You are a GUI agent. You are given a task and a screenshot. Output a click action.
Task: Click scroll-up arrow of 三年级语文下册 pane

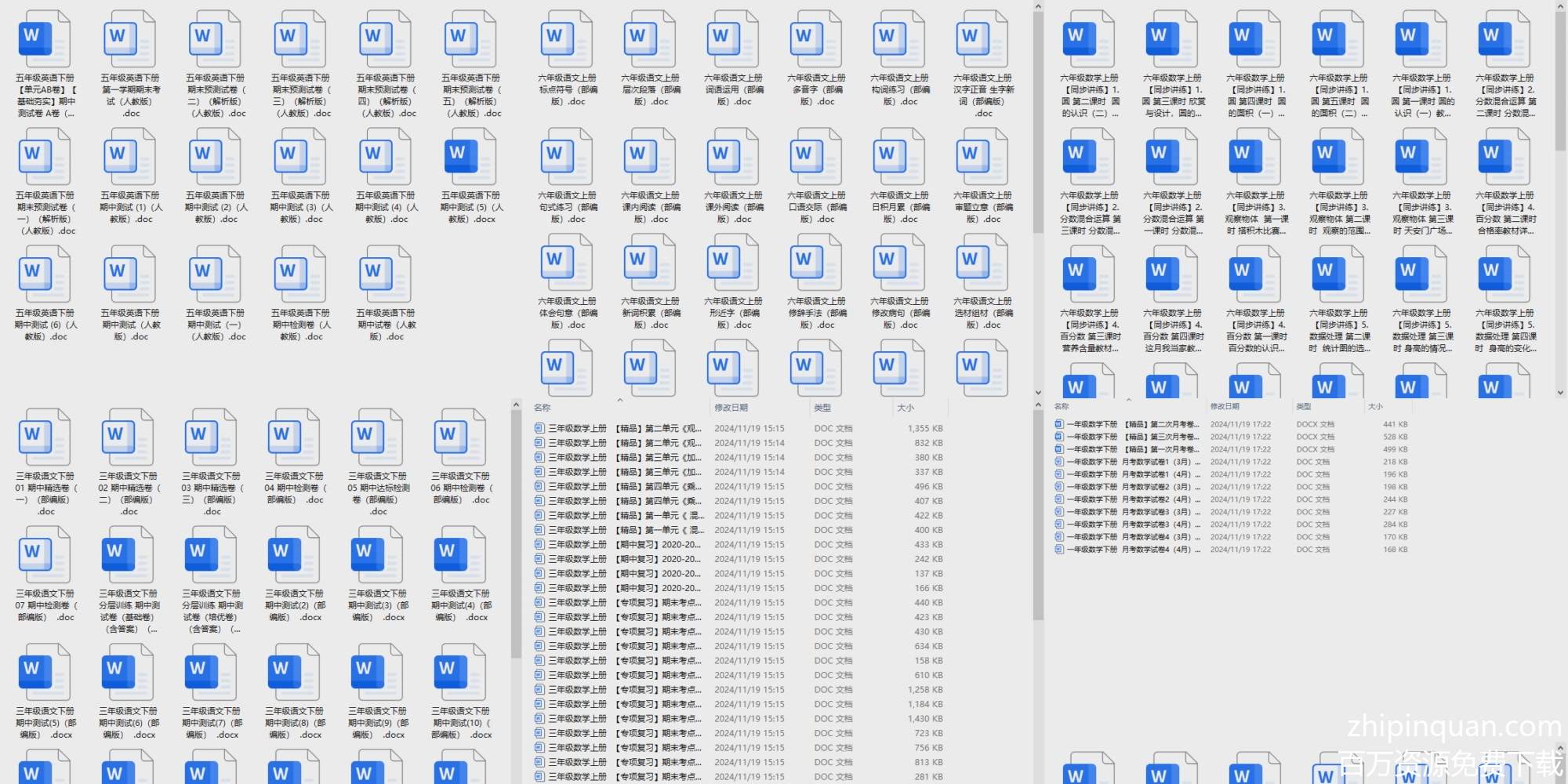tap(516, 405)
